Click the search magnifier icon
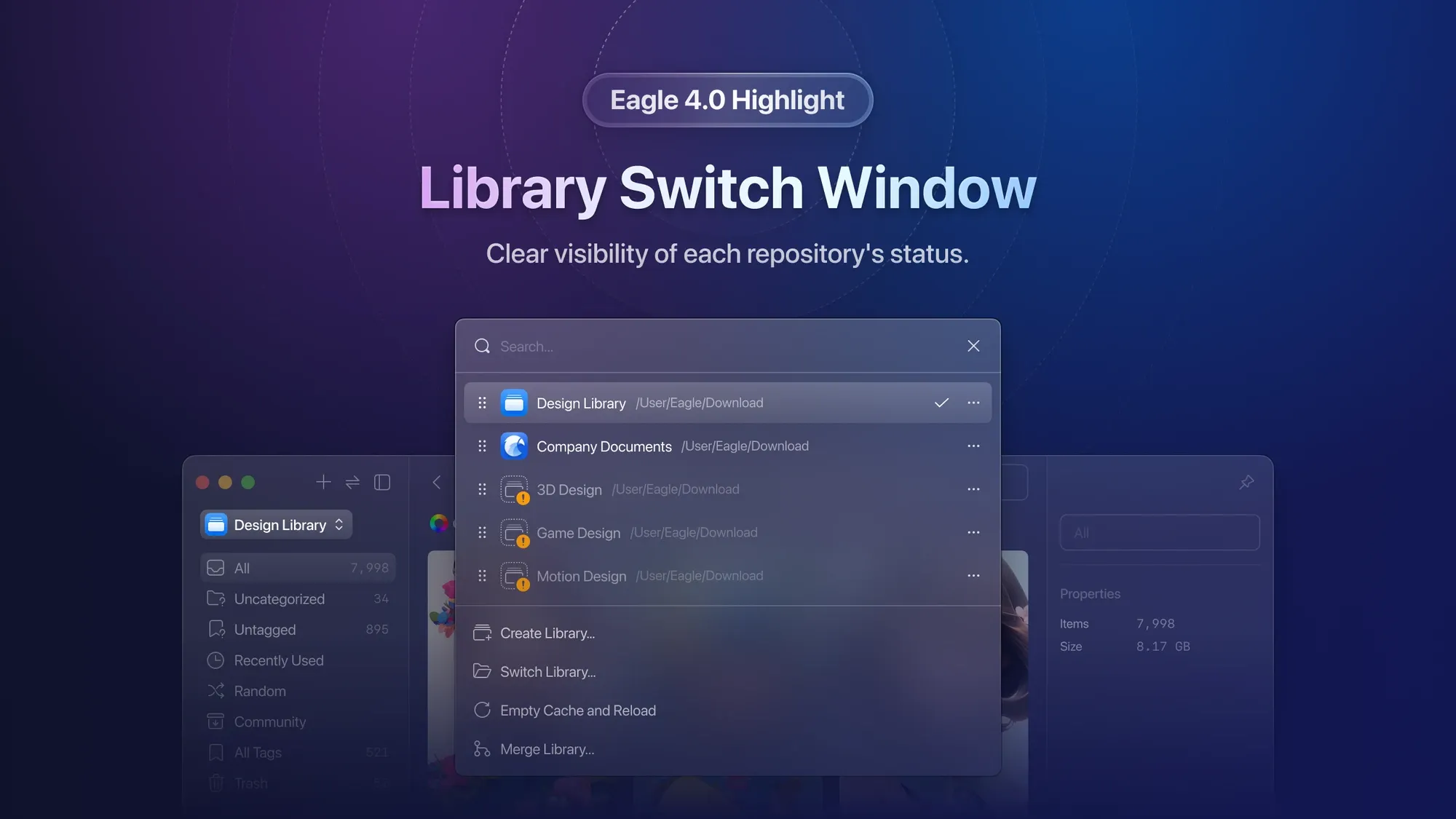This screenshot has height=819, width=1456. [482, 346]
